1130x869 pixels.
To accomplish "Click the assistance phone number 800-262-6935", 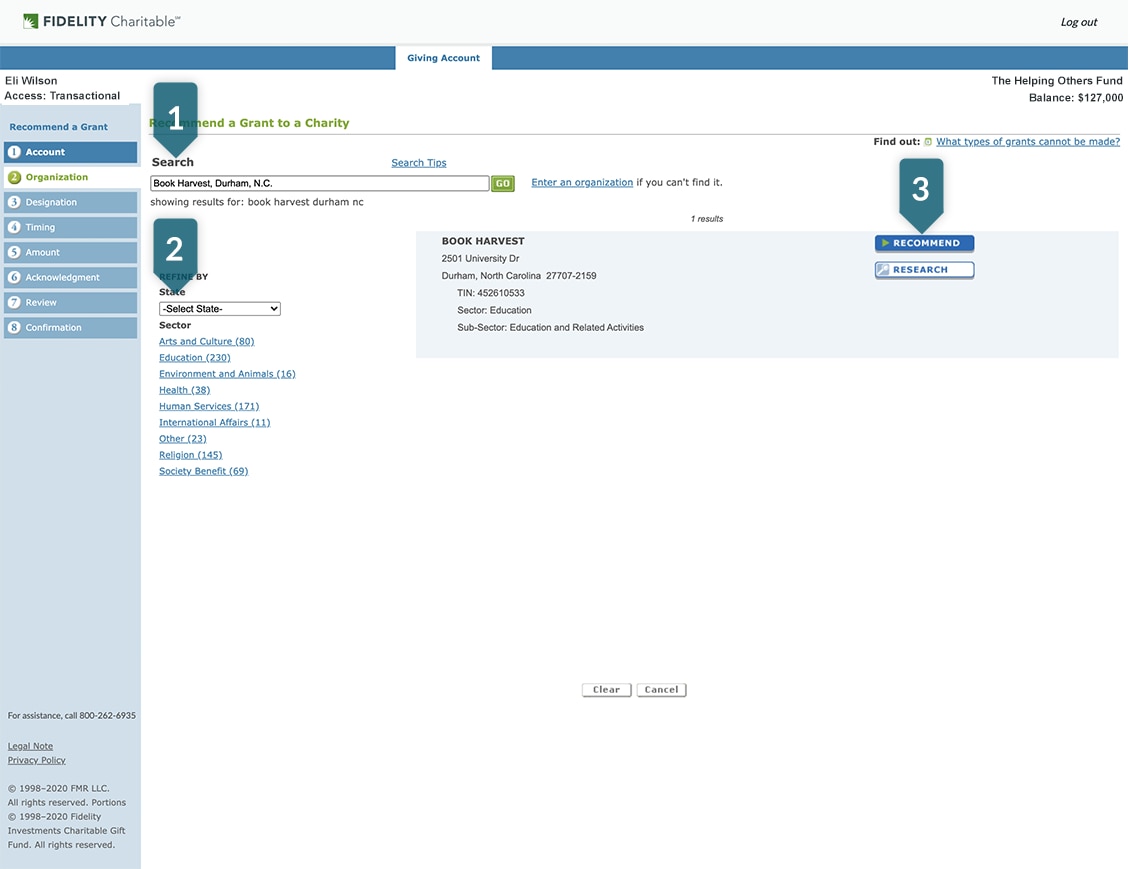I will [x=107, y=716].
